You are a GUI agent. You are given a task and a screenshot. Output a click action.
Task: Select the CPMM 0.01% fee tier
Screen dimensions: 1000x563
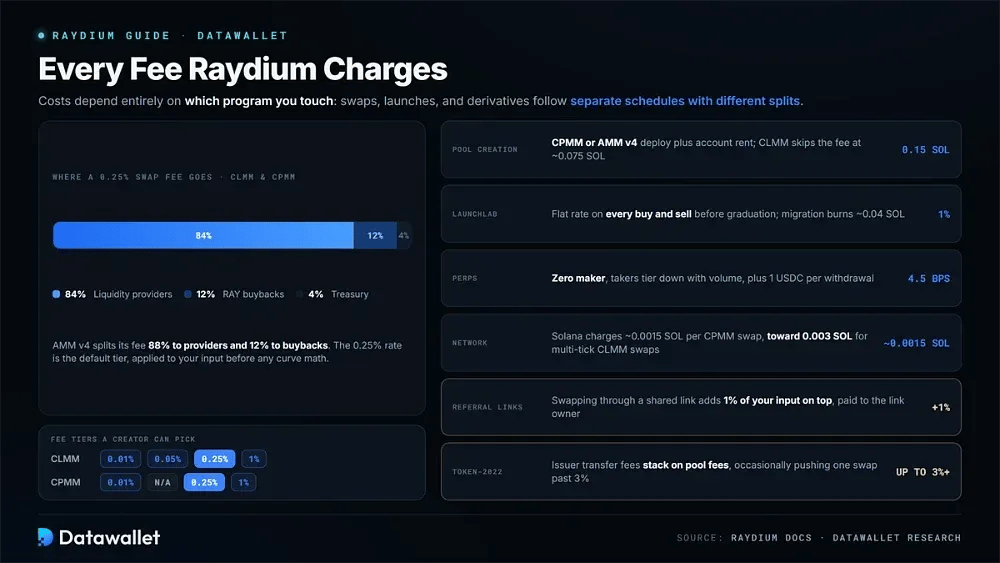(x=120, y=482)
